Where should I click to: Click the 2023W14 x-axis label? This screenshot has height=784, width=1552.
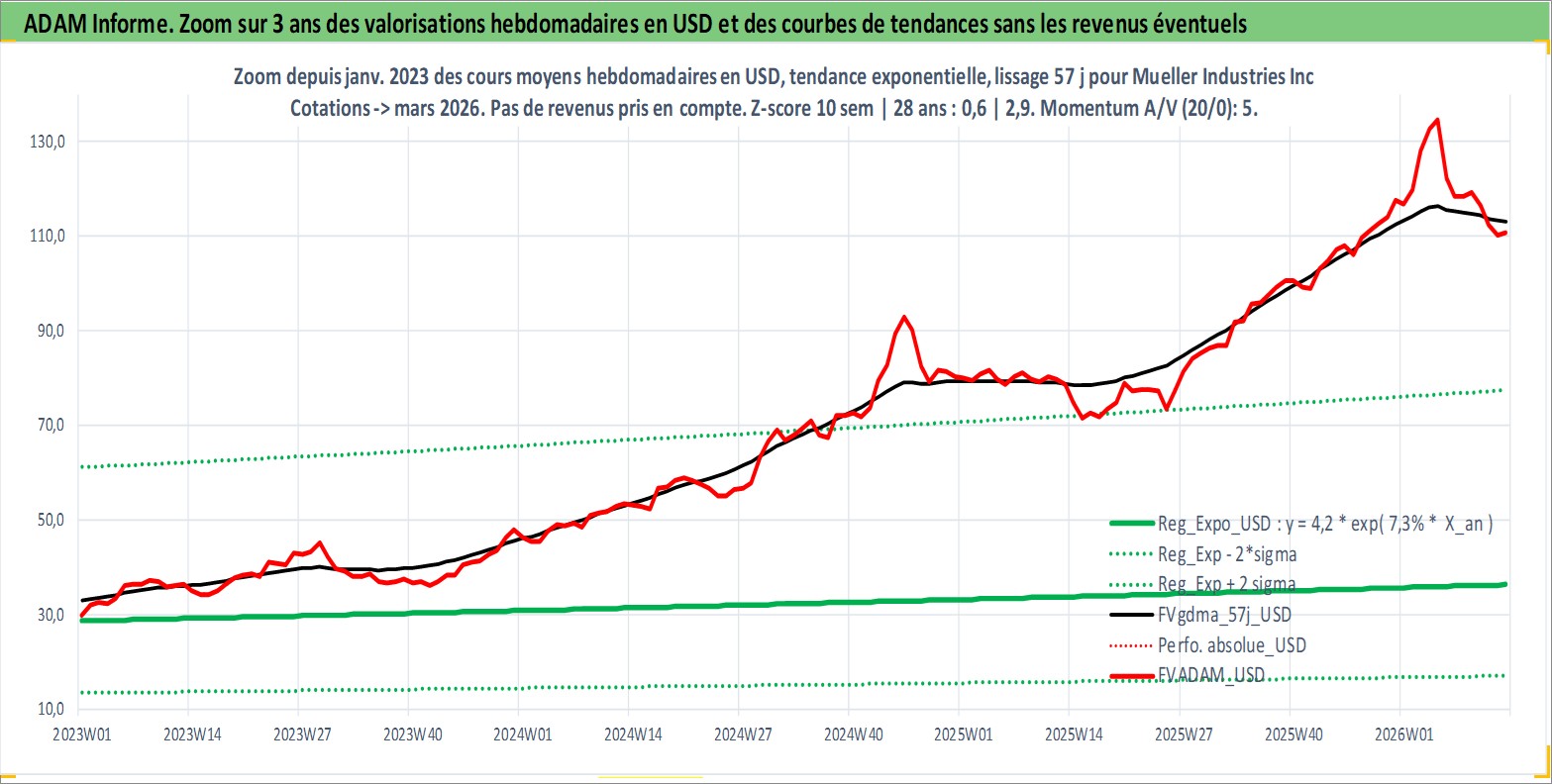tap(192, 735)
